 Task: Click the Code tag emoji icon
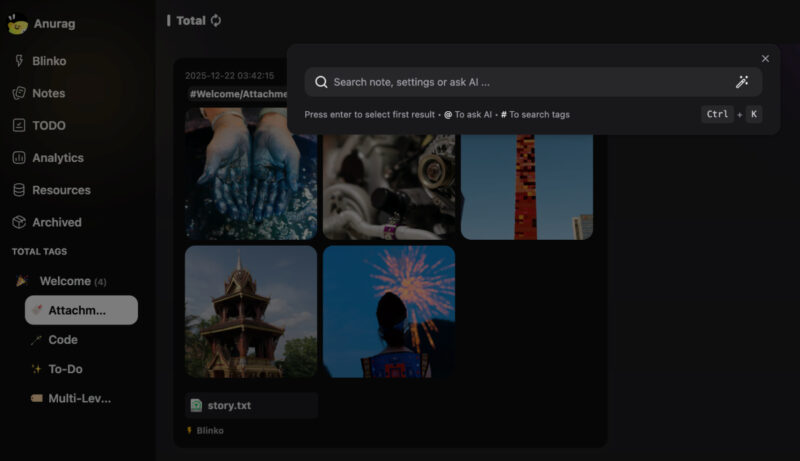[x=36, y=340]
